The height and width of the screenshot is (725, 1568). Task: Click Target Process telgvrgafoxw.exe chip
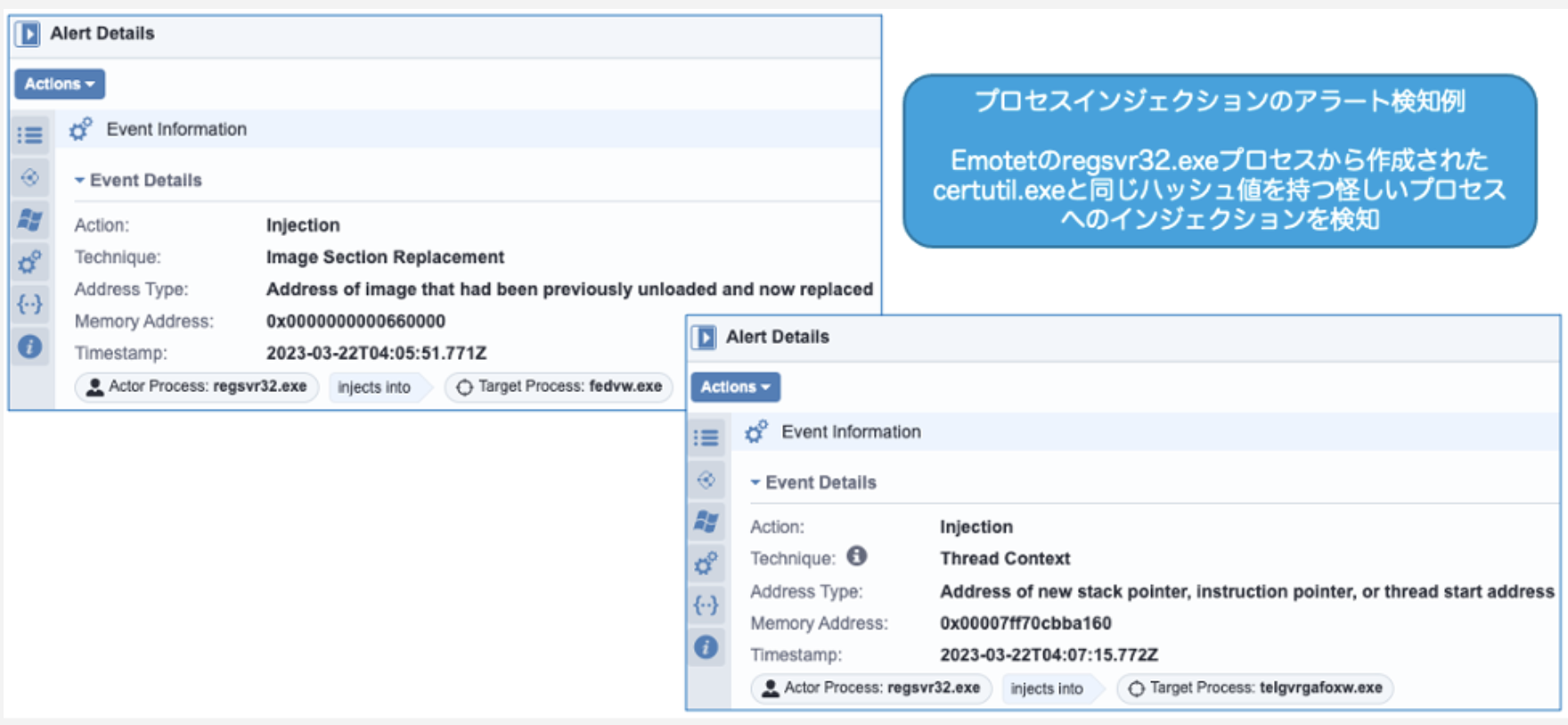click(x=1255, y=688)
